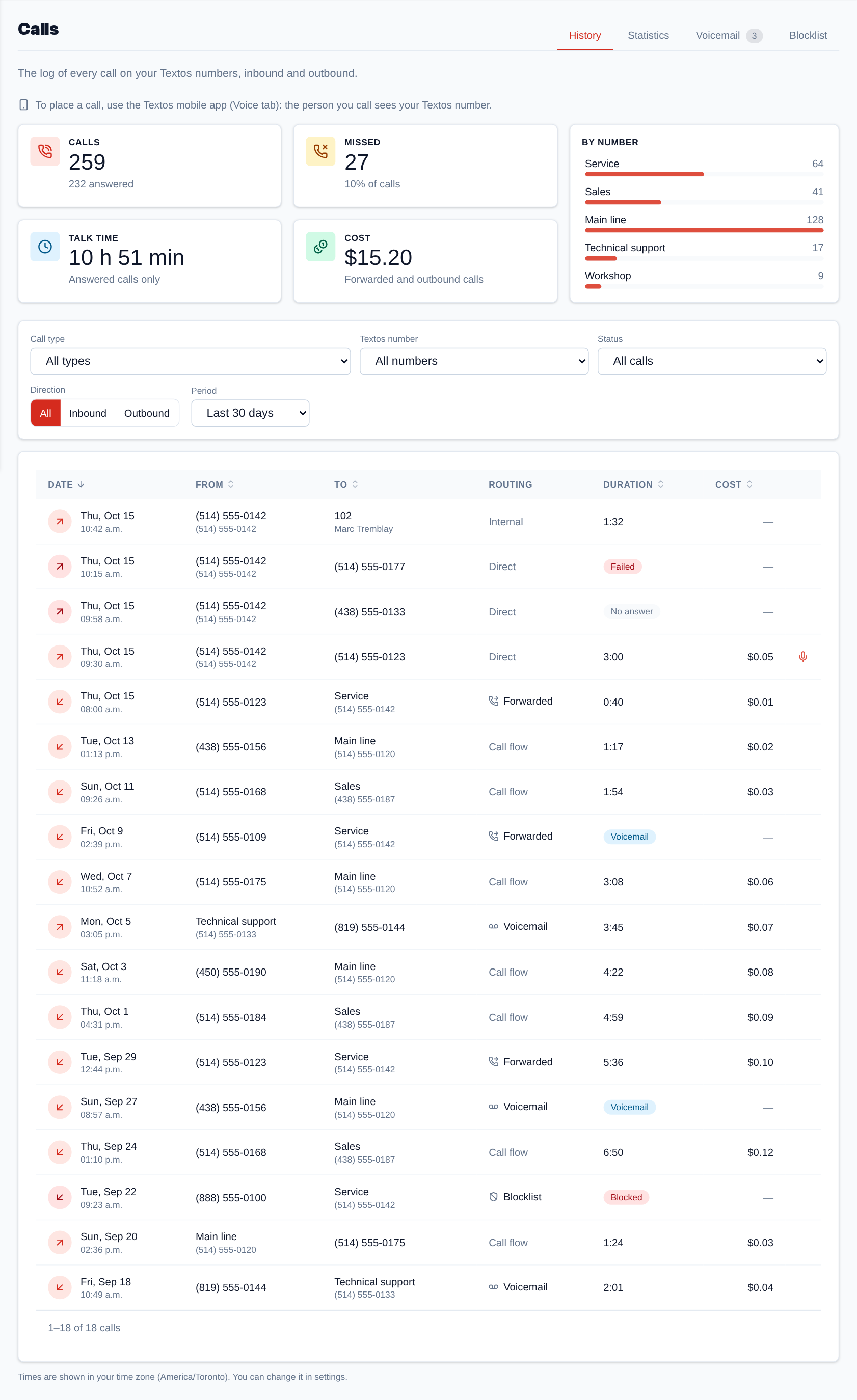Sort table by To column
857x1400 pixels.
tap(346, 484)
